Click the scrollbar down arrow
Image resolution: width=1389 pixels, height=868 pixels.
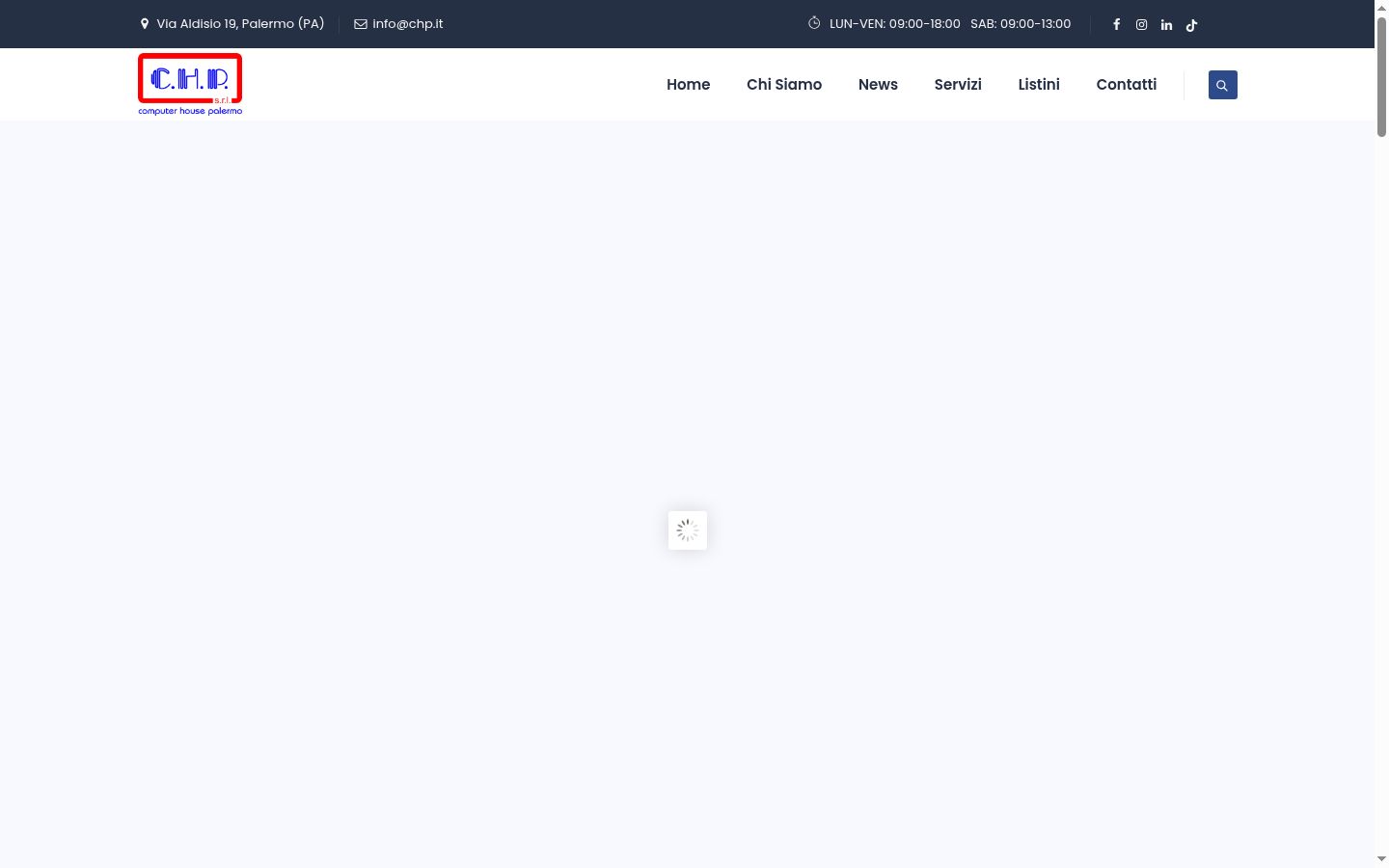pyautogui.click(x=1381, y=859)
